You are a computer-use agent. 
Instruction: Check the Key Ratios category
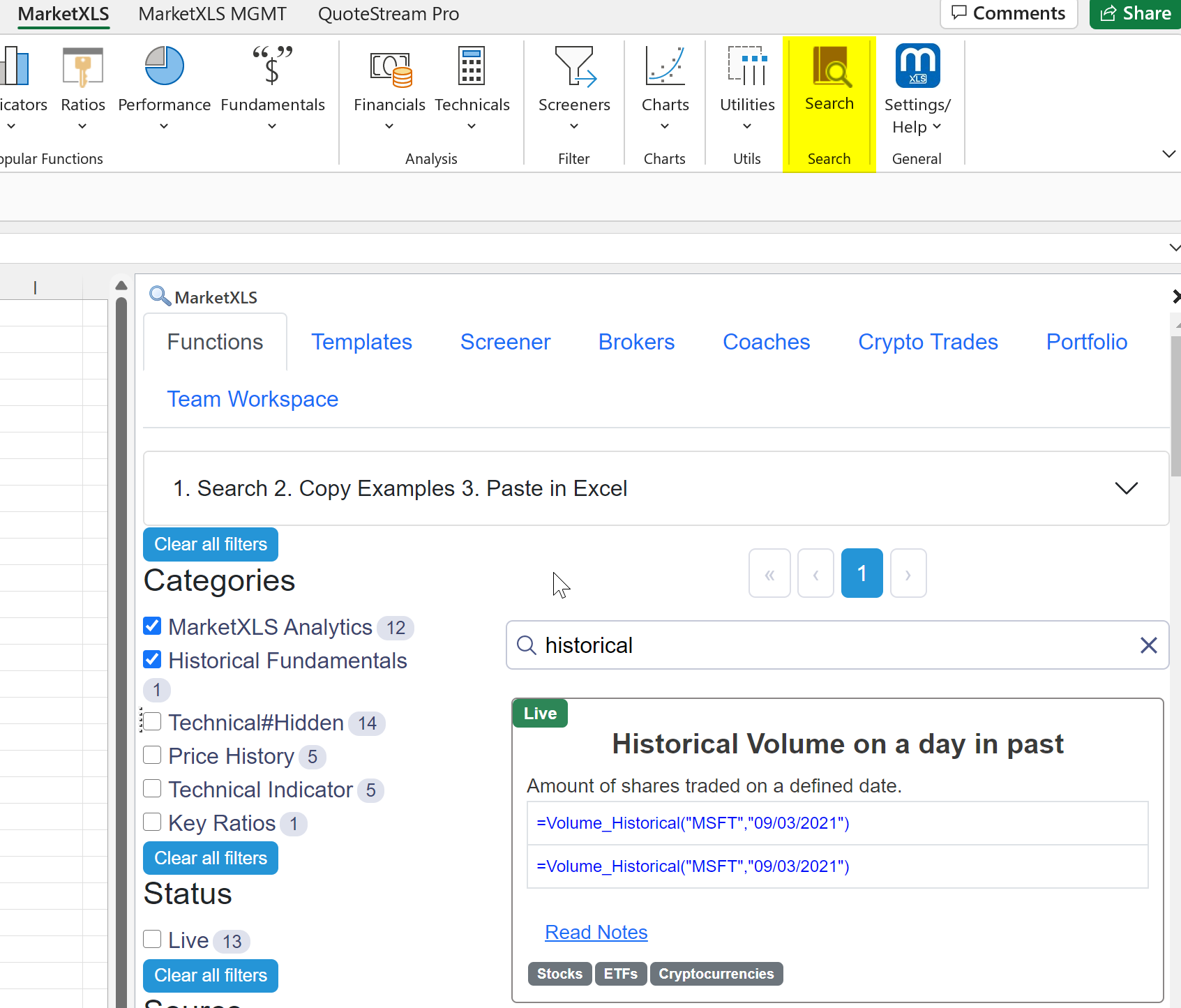(152, 822)
